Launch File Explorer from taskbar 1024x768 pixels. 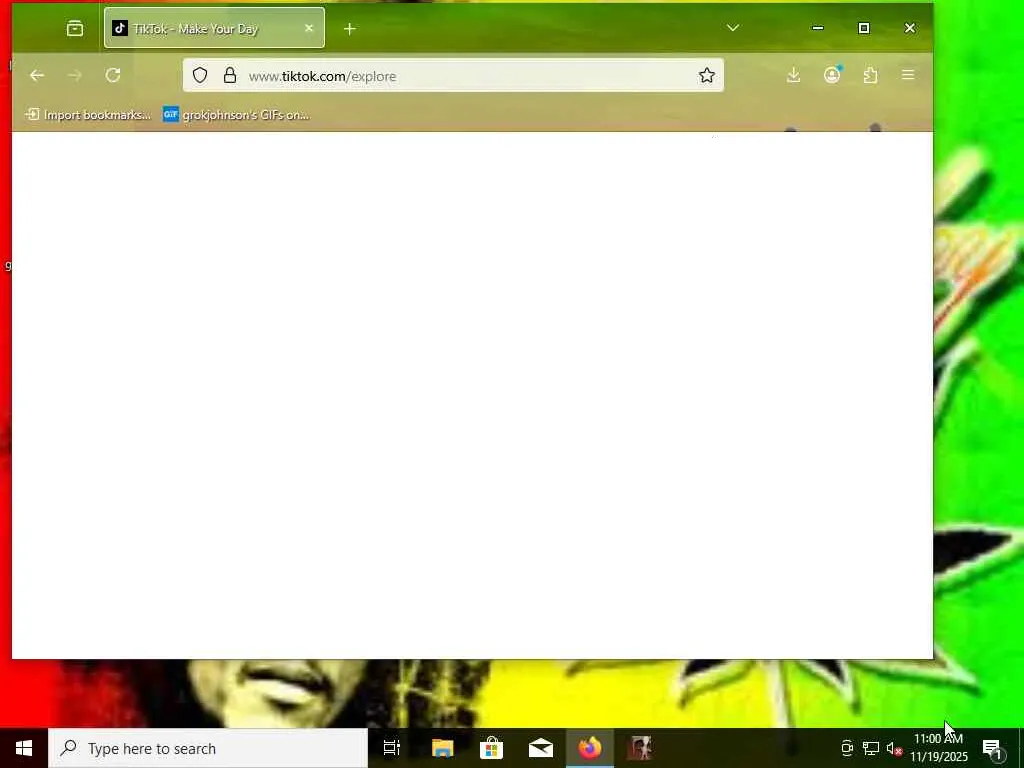click(442, 748)
